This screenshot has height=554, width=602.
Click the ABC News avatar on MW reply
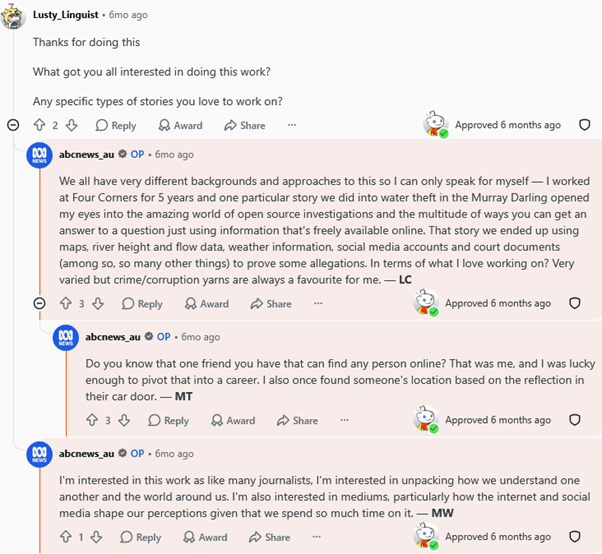click(x=40, y=454)
